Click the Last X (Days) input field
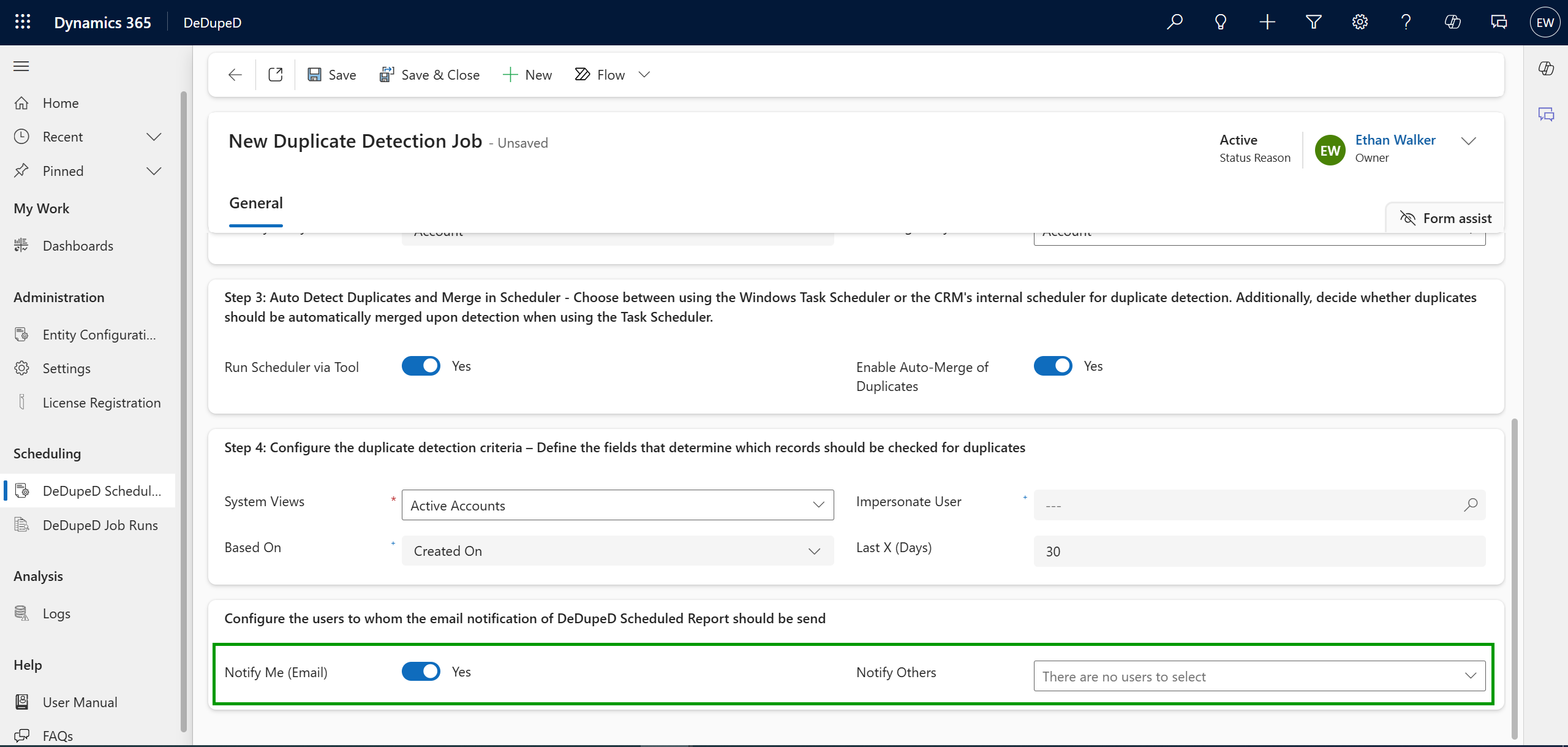The image size is (1568, 747). pos(1259,551)
